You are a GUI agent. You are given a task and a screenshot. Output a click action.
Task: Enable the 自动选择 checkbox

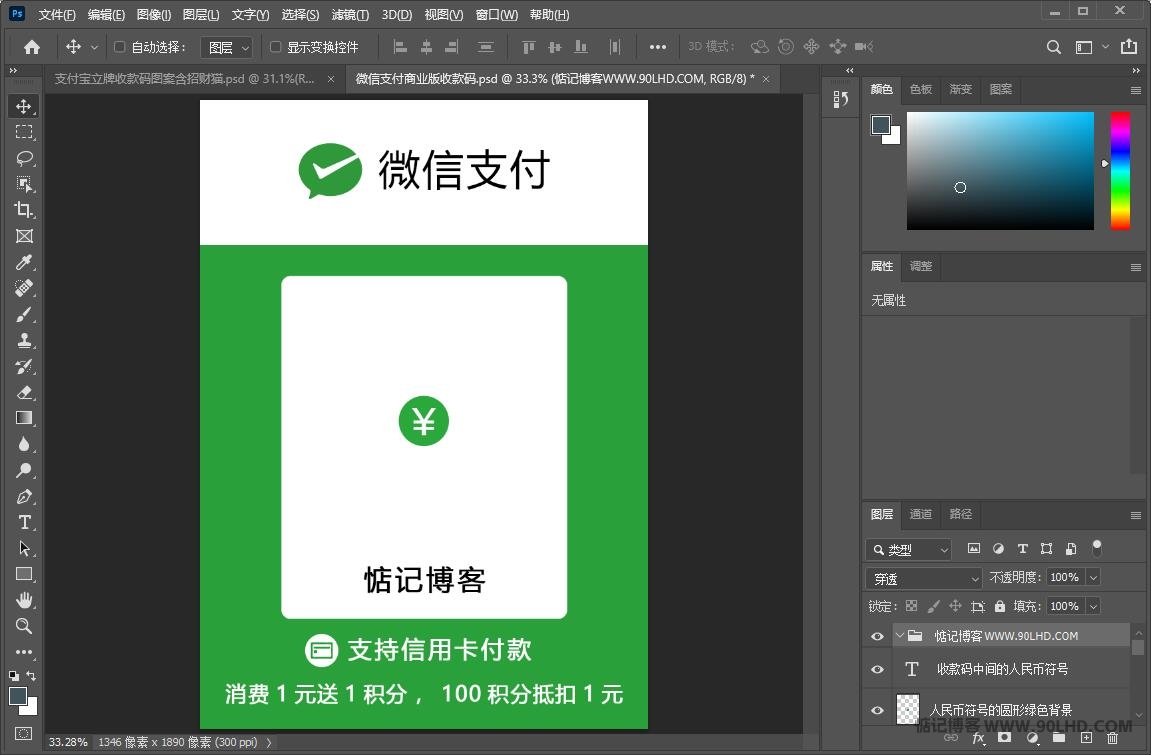pyautogui.click(x=120, y=47)
